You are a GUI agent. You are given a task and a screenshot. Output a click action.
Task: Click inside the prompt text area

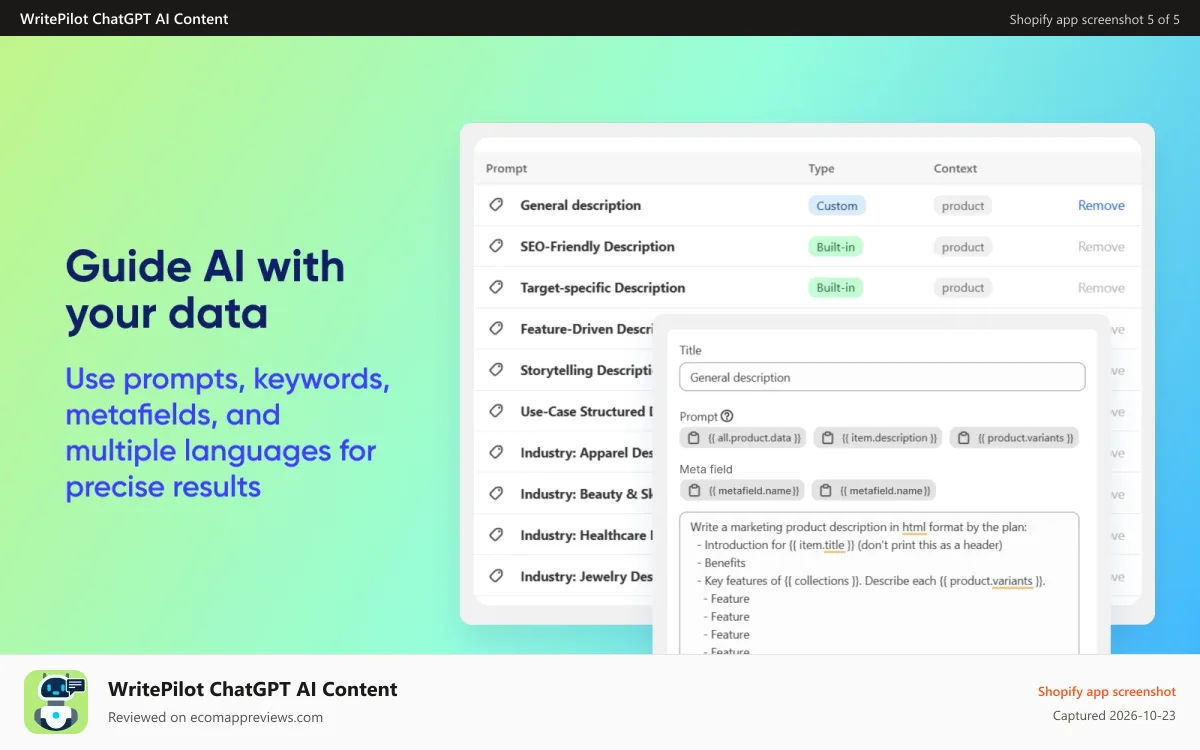tap(879, 583)
